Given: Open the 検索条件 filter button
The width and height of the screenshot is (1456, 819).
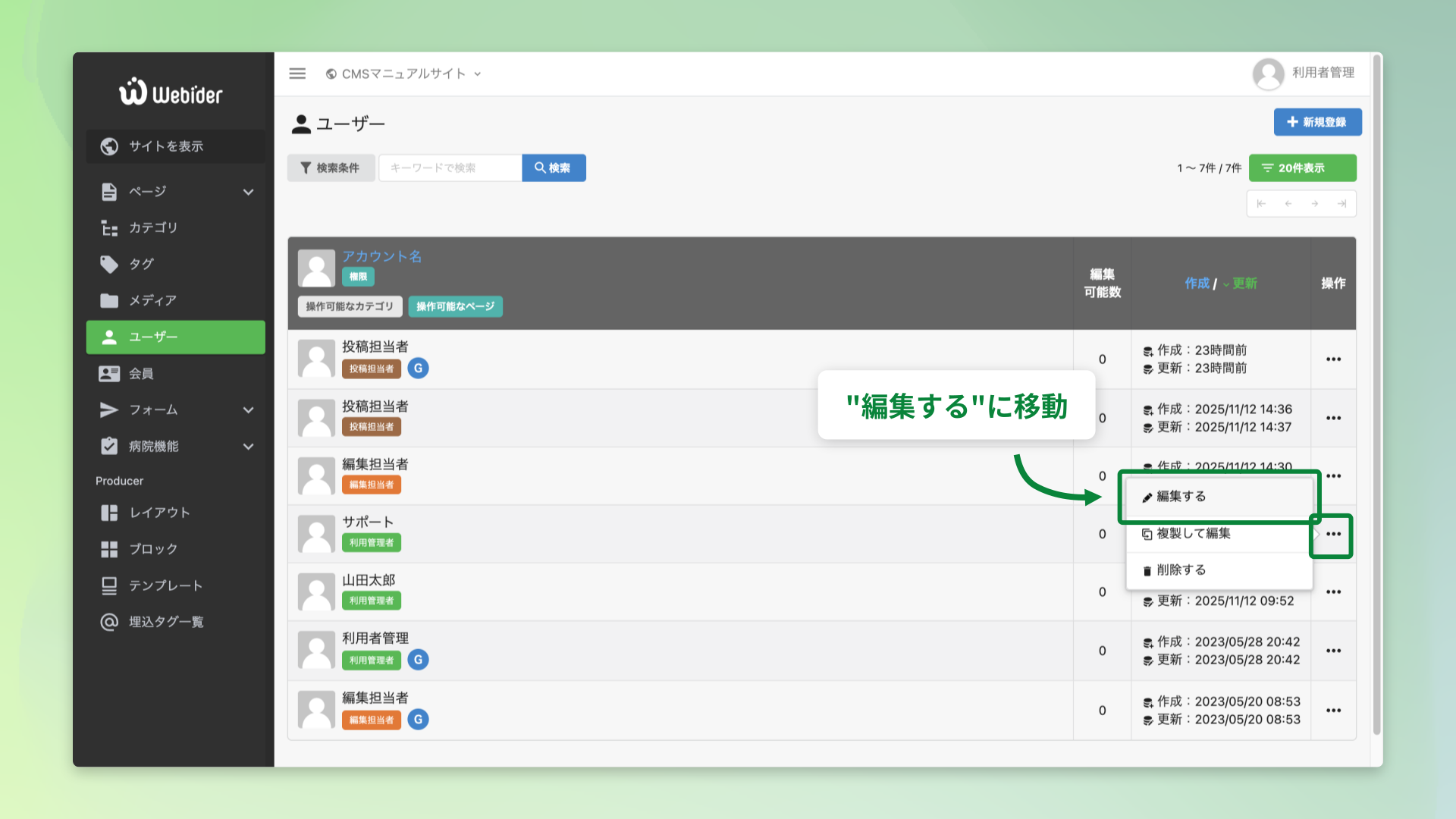Looking at the screenshot, I should (x=331, y=168).
